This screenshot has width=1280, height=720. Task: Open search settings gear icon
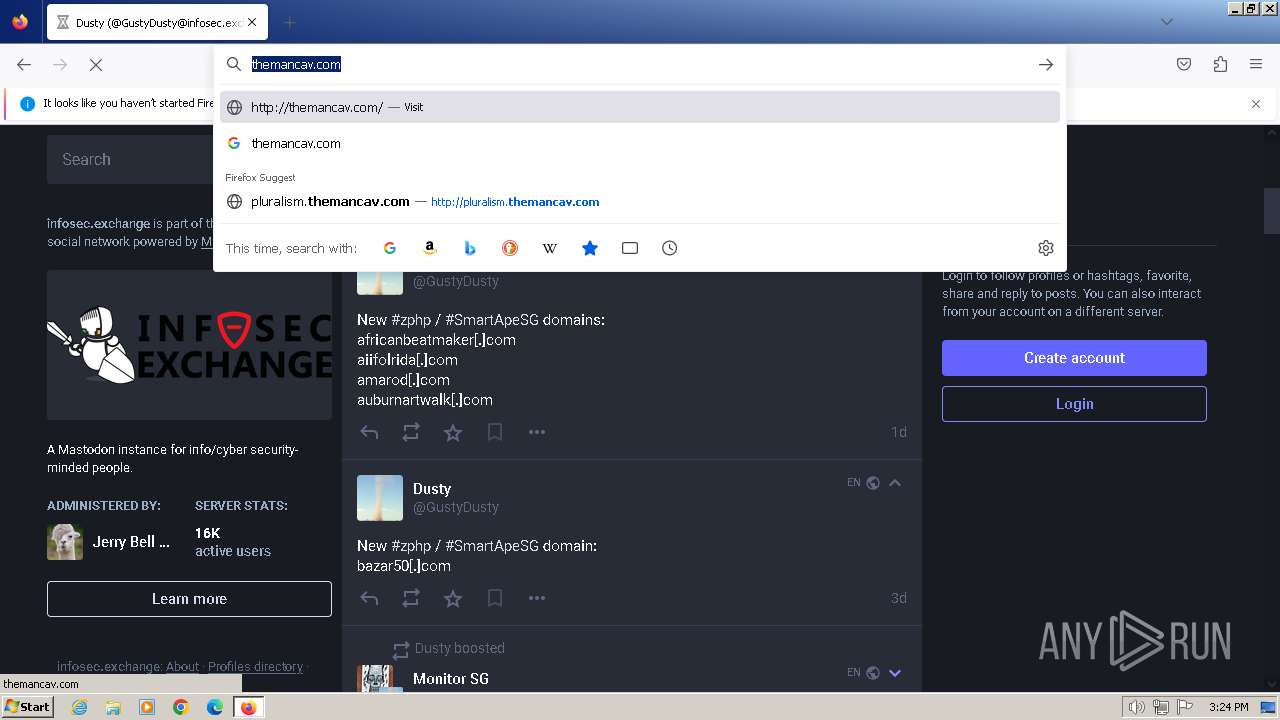[x=1046, y=248]
